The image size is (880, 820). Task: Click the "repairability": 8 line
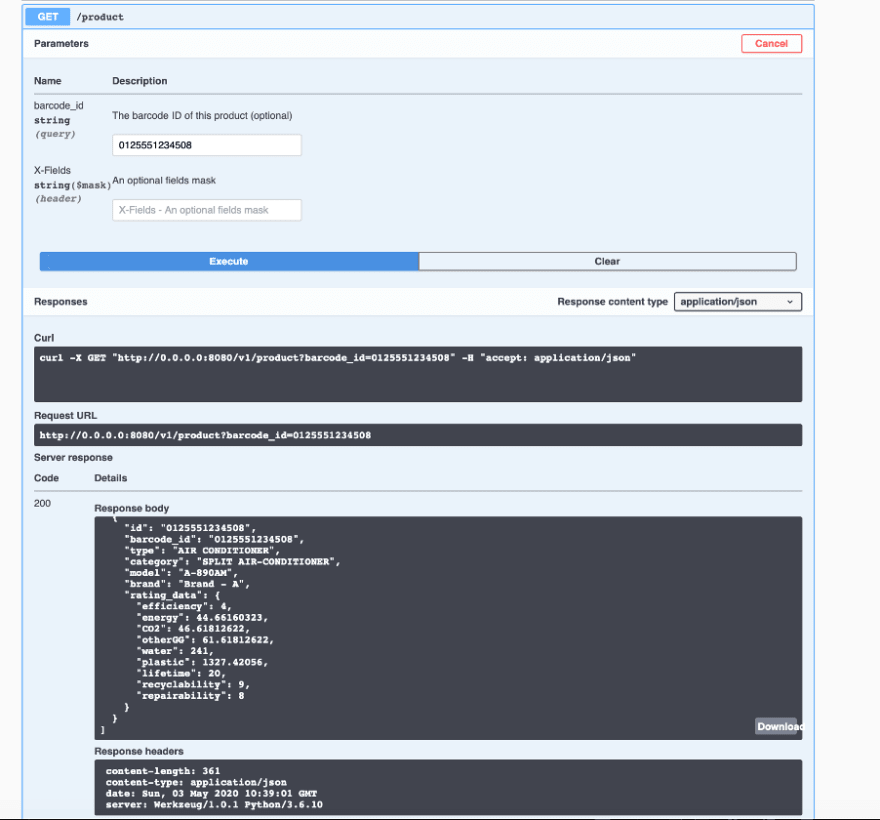tap(190, 696)
